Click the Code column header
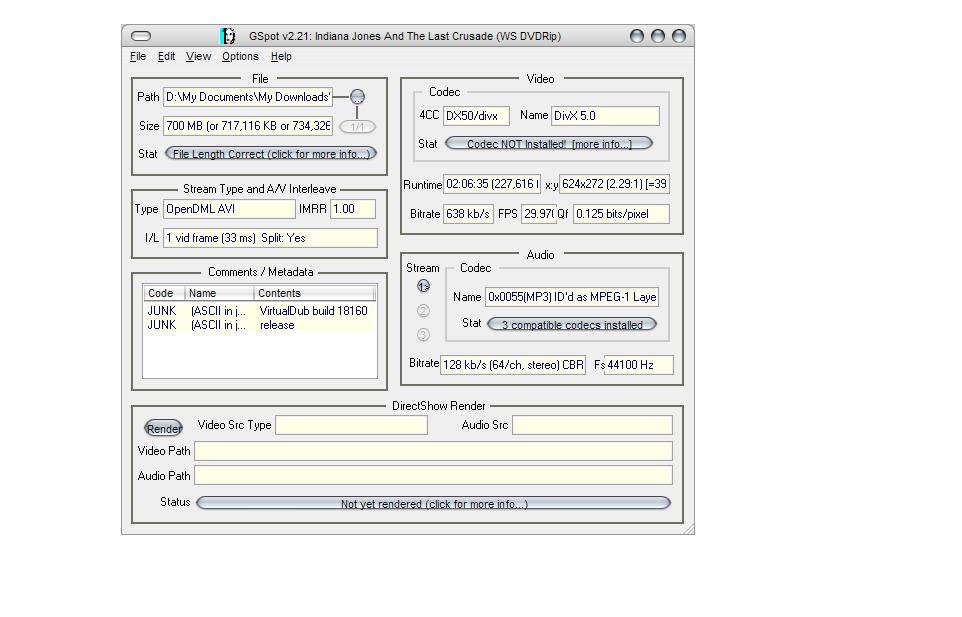The width and height of the screenshot is (962, 617). pos(164,293)
